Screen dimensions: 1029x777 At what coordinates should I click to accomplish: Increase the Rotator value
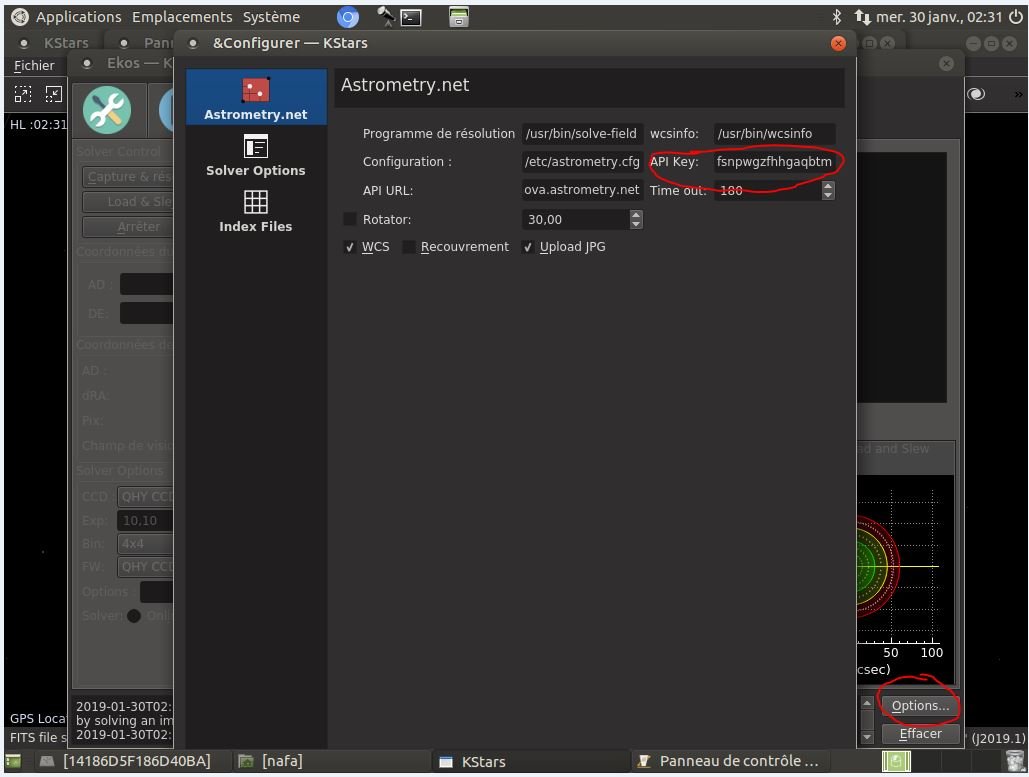636,215
